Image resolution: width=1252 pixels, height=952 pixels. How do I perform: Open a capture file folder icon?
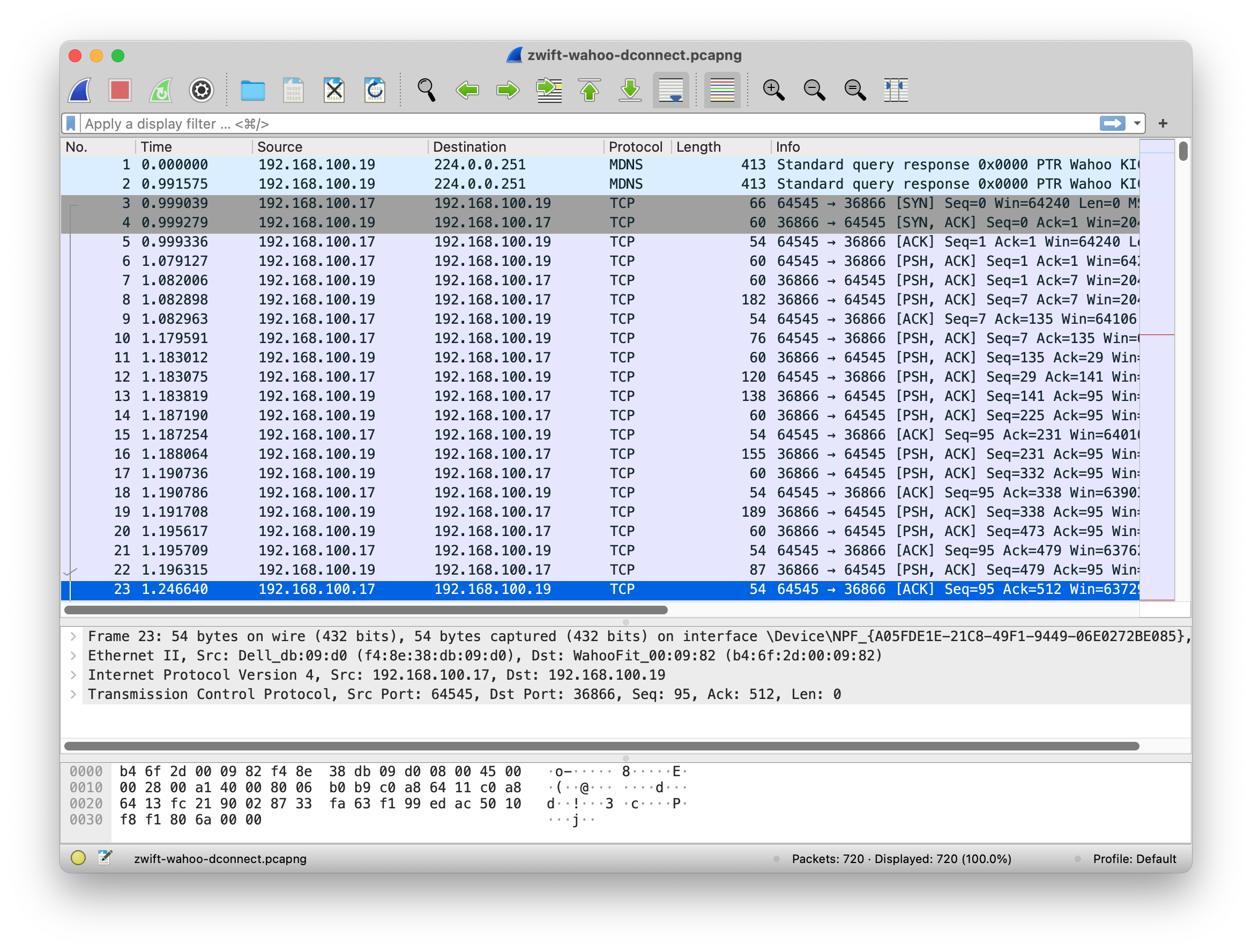click(x=252, y=90)
